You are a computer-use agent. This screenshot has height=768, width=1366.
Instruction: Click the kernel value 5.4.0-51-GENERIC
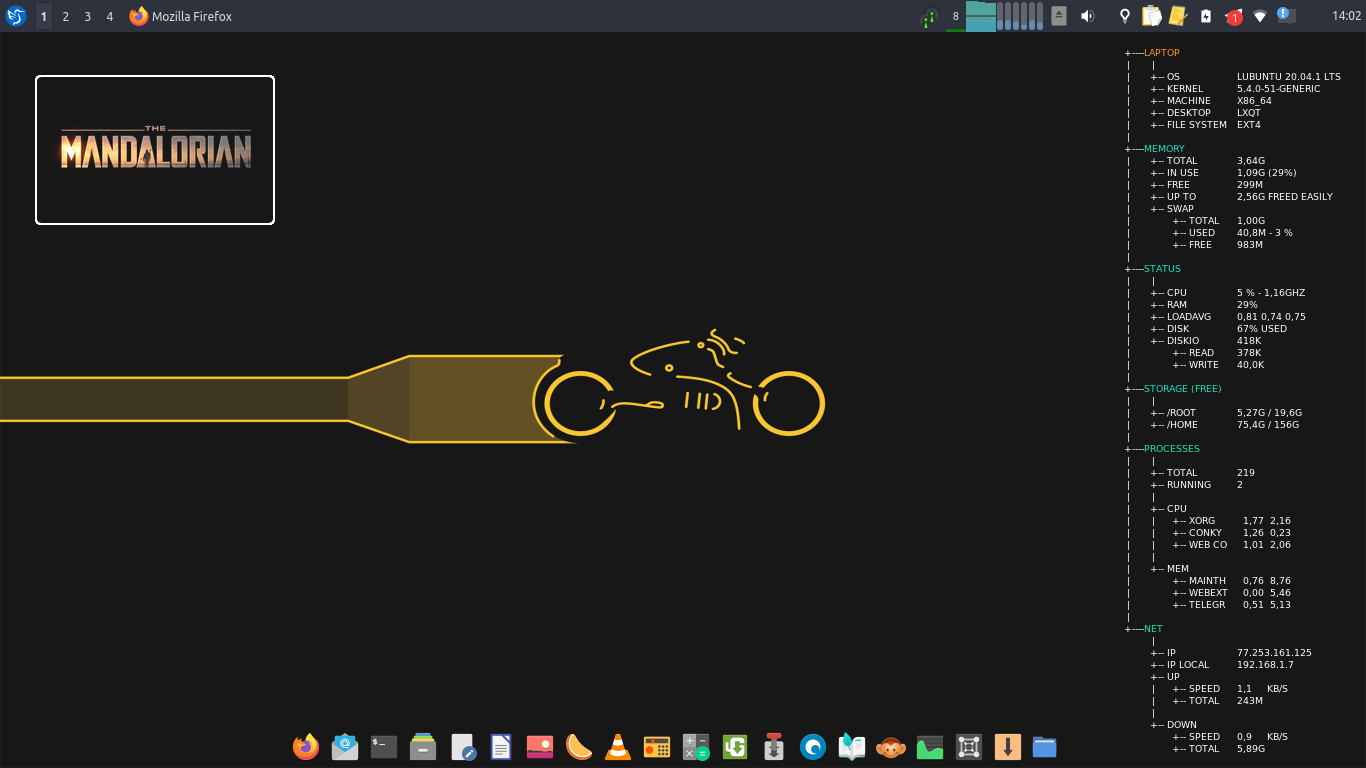(x=1278, y=89)
